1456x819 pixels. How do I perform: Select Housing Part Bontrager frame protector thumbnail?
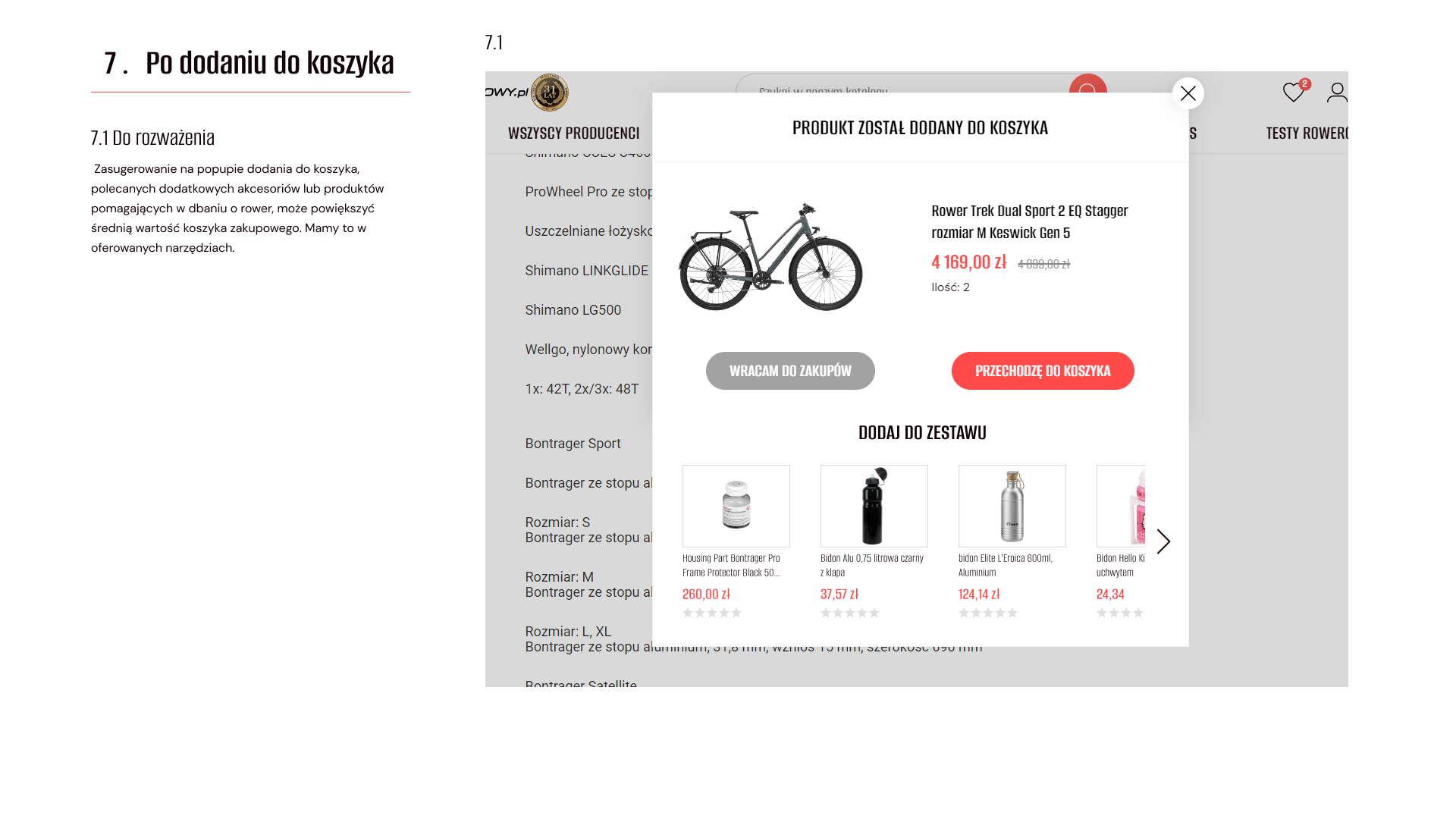736,506
